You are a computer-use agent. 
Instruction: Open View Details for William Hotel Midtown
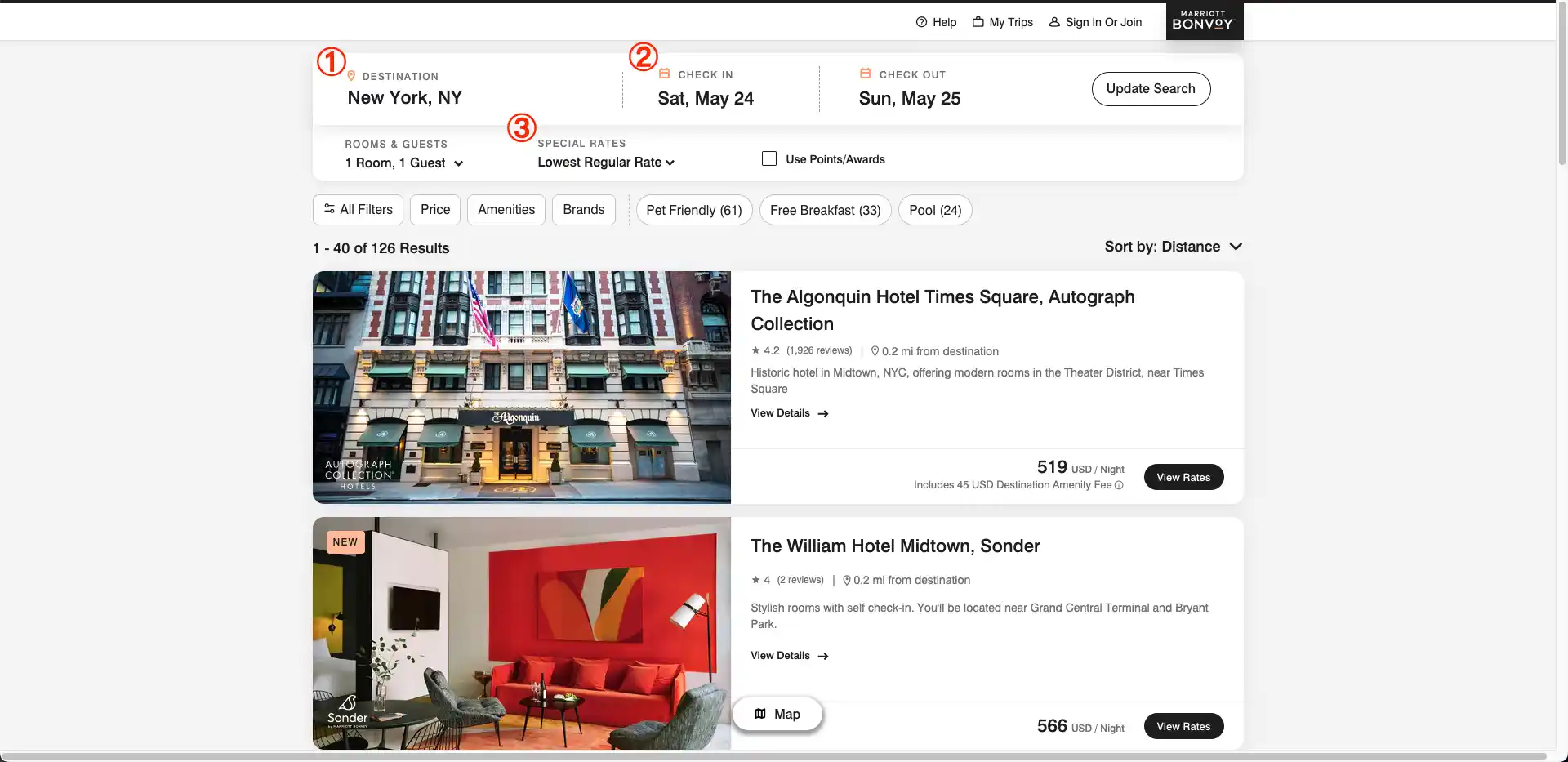coord(790,656)
